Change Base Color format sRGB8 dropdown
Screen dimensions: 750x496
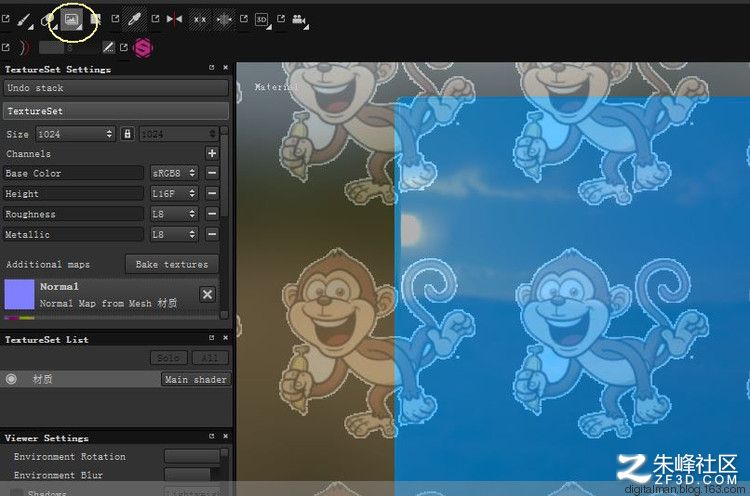pyautogui.click(x=174, y=173)
